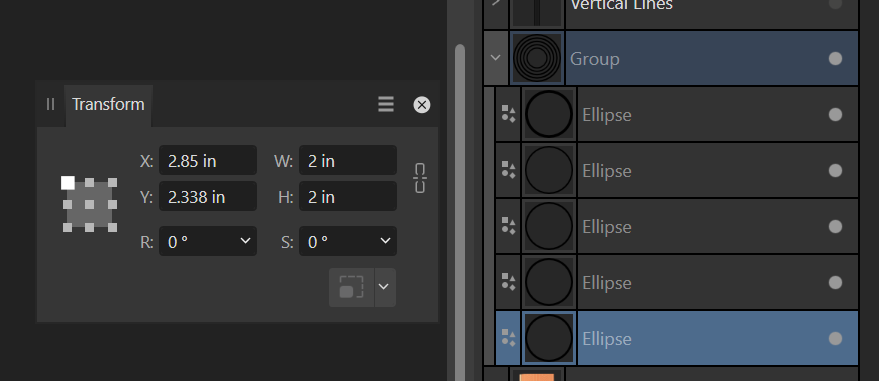Open dropdown arrow next to transform separately button
The height and width of the screenshot is (381, 879).
[x=384, y=287]
